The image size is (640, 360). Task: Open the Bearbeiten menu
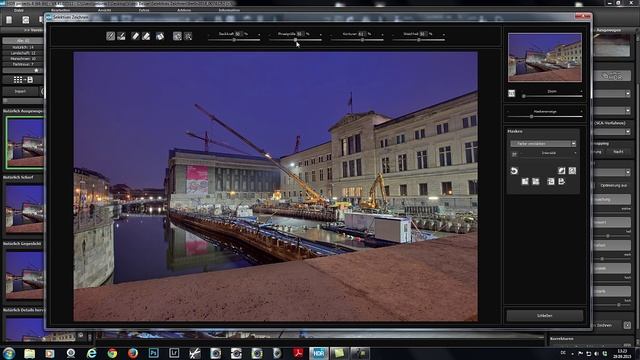(x=60, y=10)
